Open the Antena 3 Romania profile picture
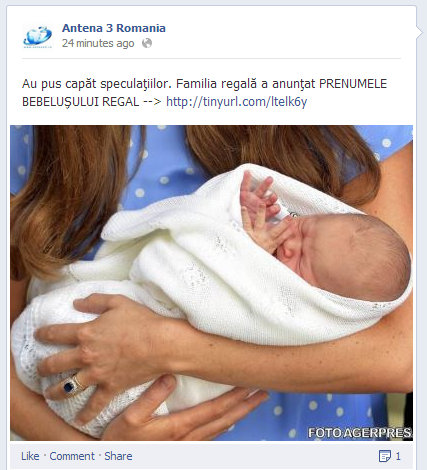427x470 pixels. click(x=38, y=36)
